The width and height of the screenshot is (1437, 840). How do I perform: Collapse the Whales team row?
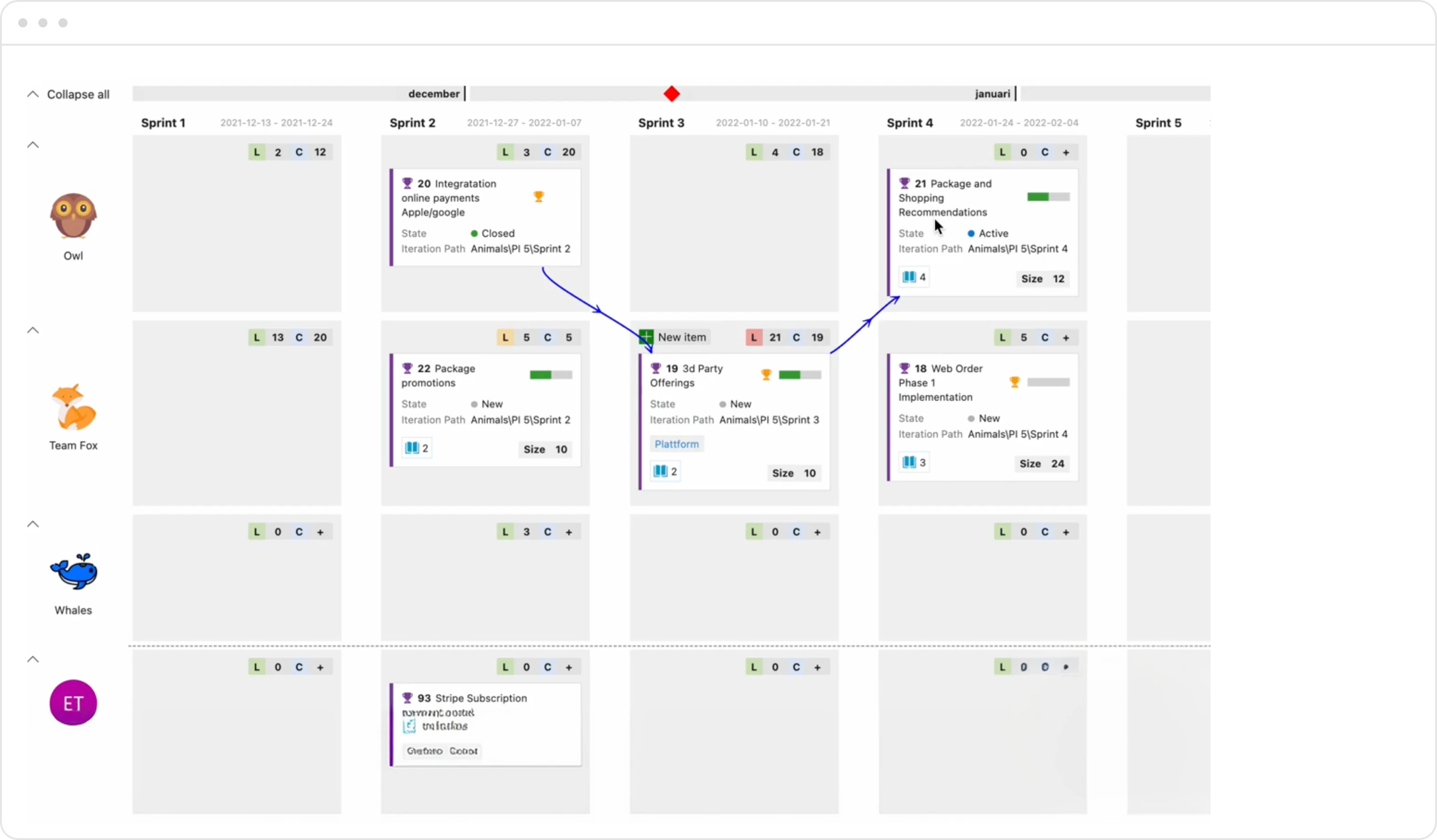click(x=33, y=524)
